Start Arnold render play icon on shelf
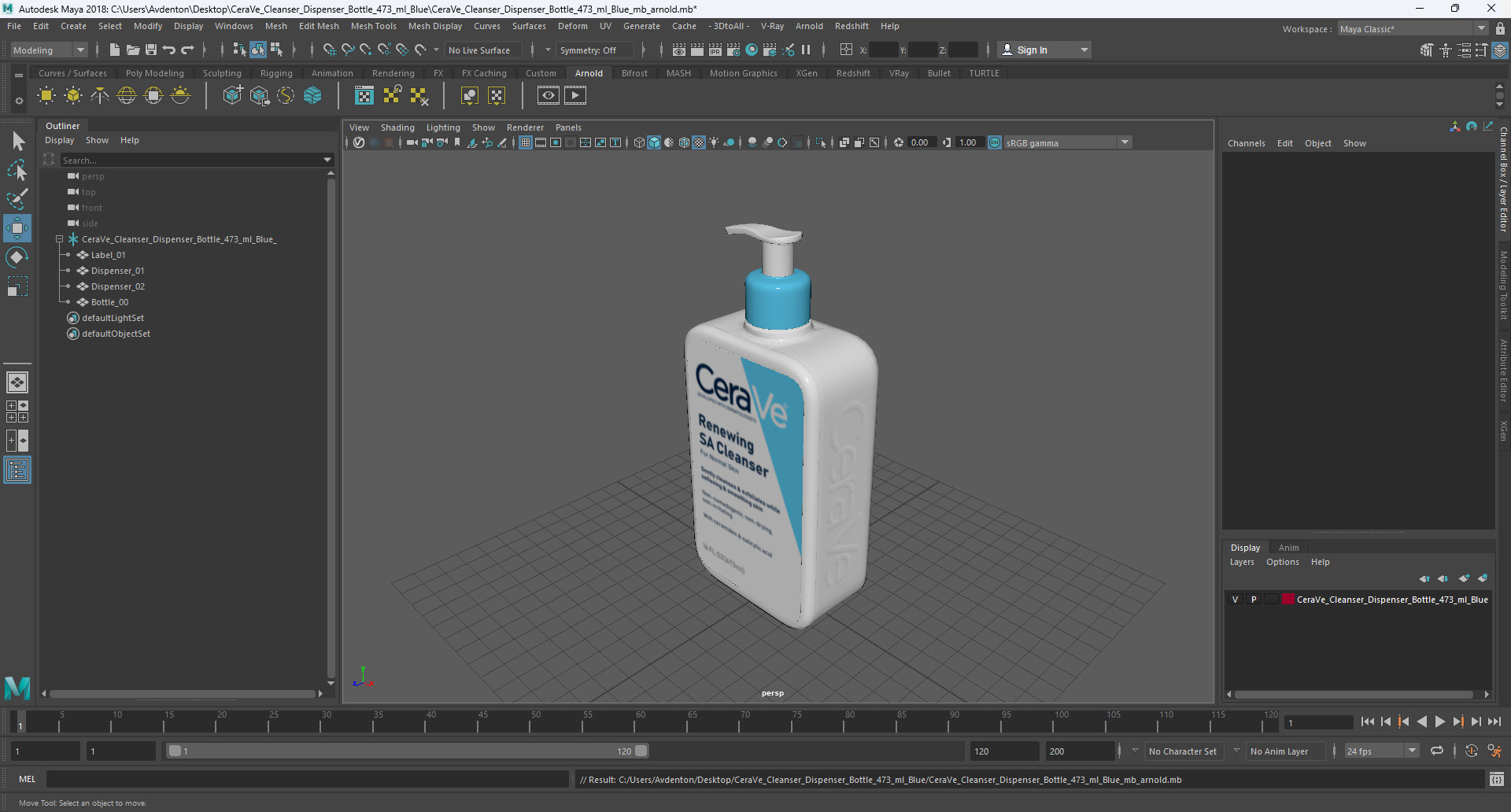This screenshot has height=812, width=1511. (x=575, y=96)
